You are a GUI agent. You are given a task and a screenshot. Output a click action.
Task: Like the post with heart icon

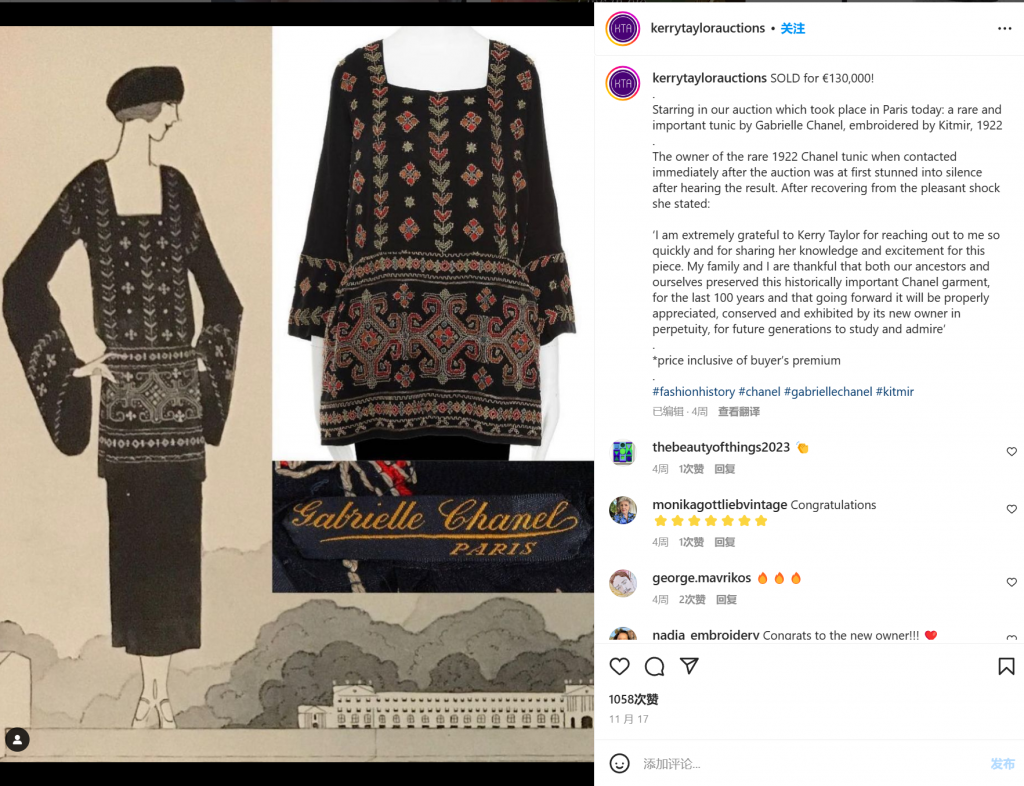click(x=619, y=666)
